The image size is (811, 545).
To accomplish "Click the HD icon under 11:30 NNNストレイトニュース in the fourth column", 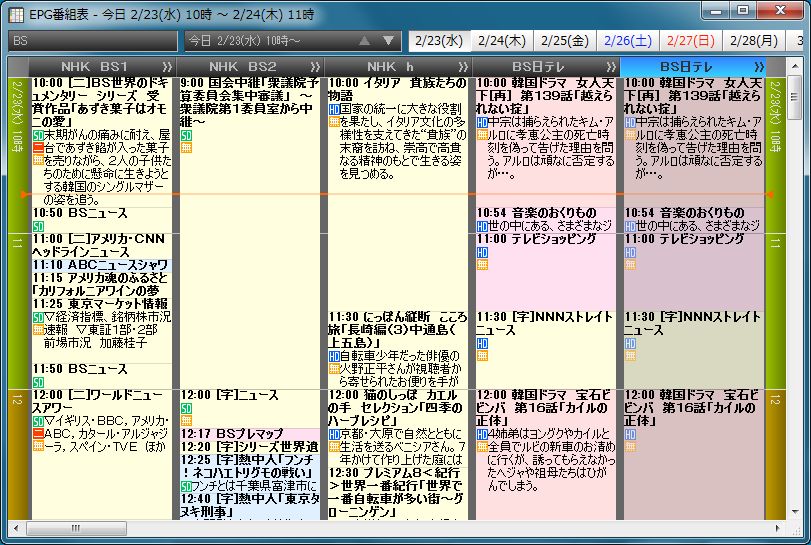I will [x=482, y=343].
